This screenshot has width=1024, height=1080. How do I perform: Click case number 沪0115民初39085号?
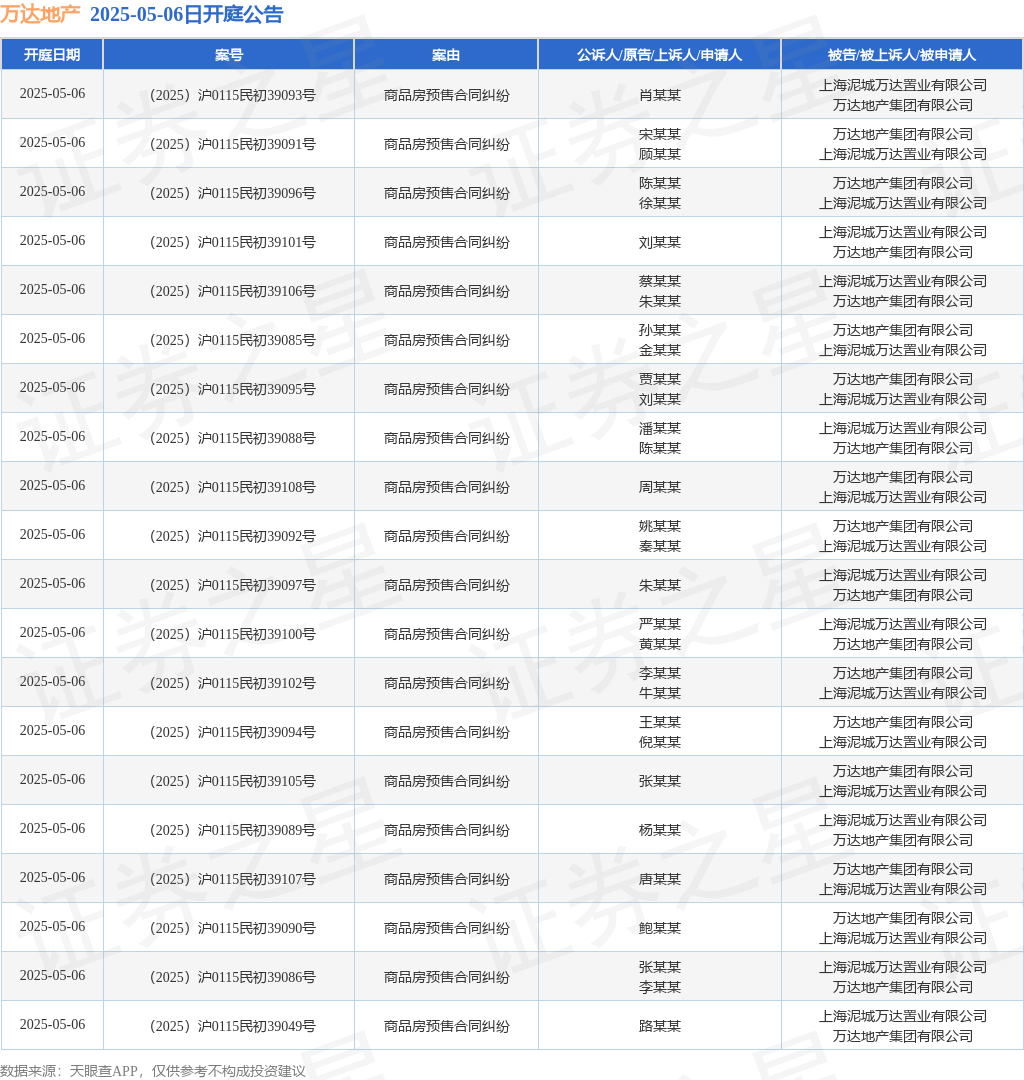click(233, 340)
